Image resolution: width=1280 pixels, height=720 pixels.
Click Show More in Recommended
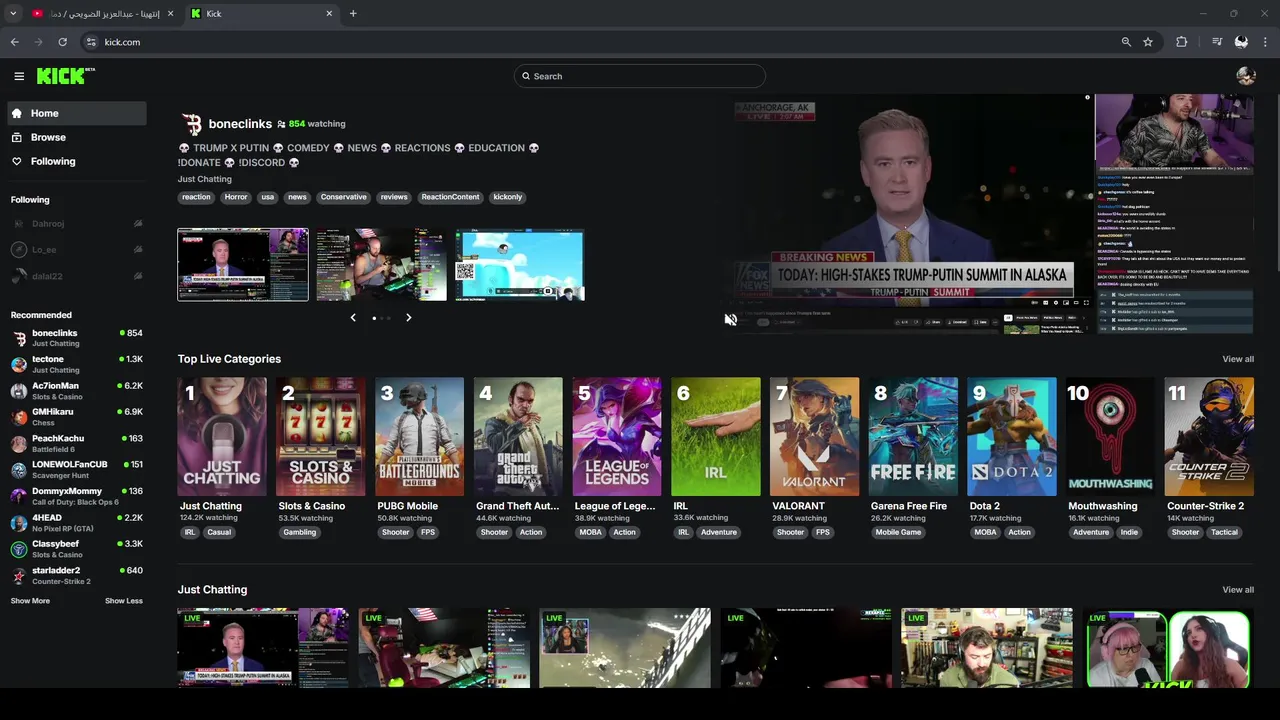30,601
